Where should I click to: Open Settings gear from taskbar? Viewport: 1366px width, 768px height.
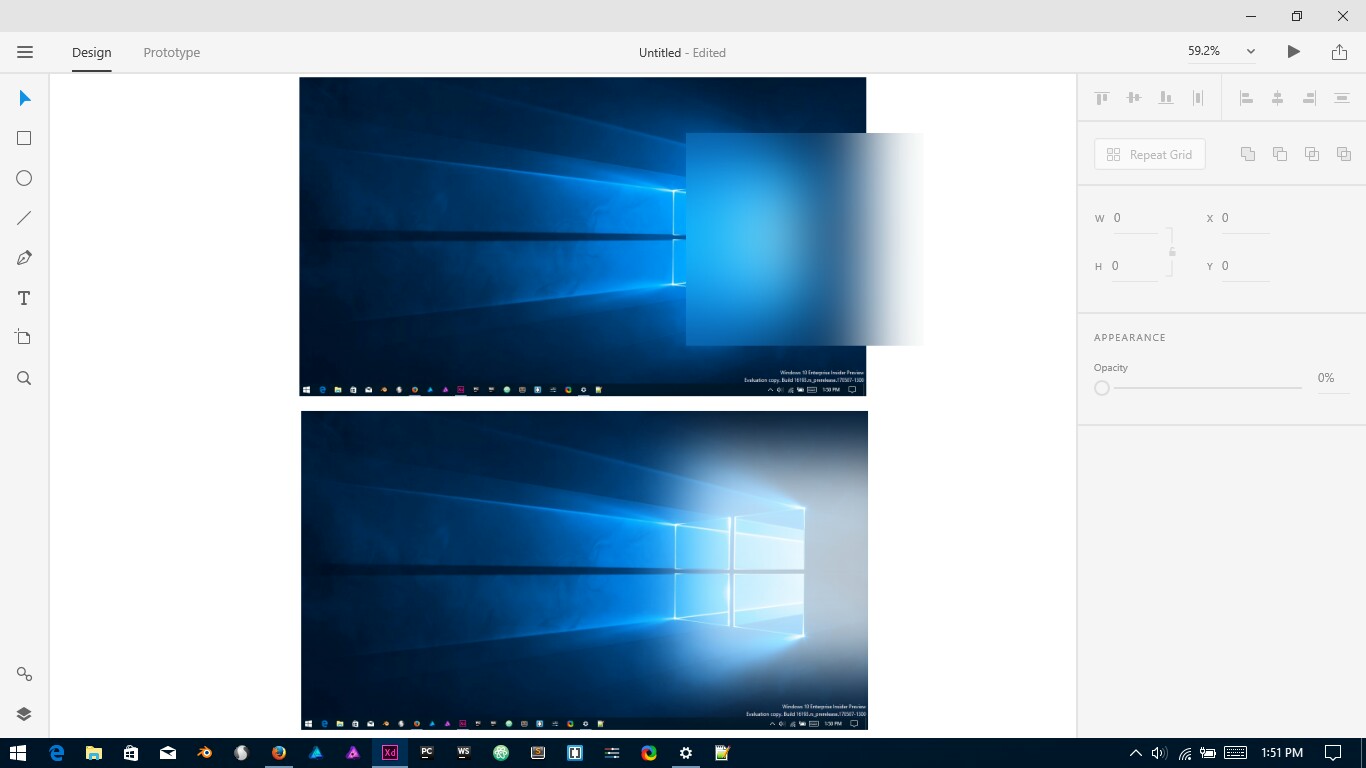point(686,753)
